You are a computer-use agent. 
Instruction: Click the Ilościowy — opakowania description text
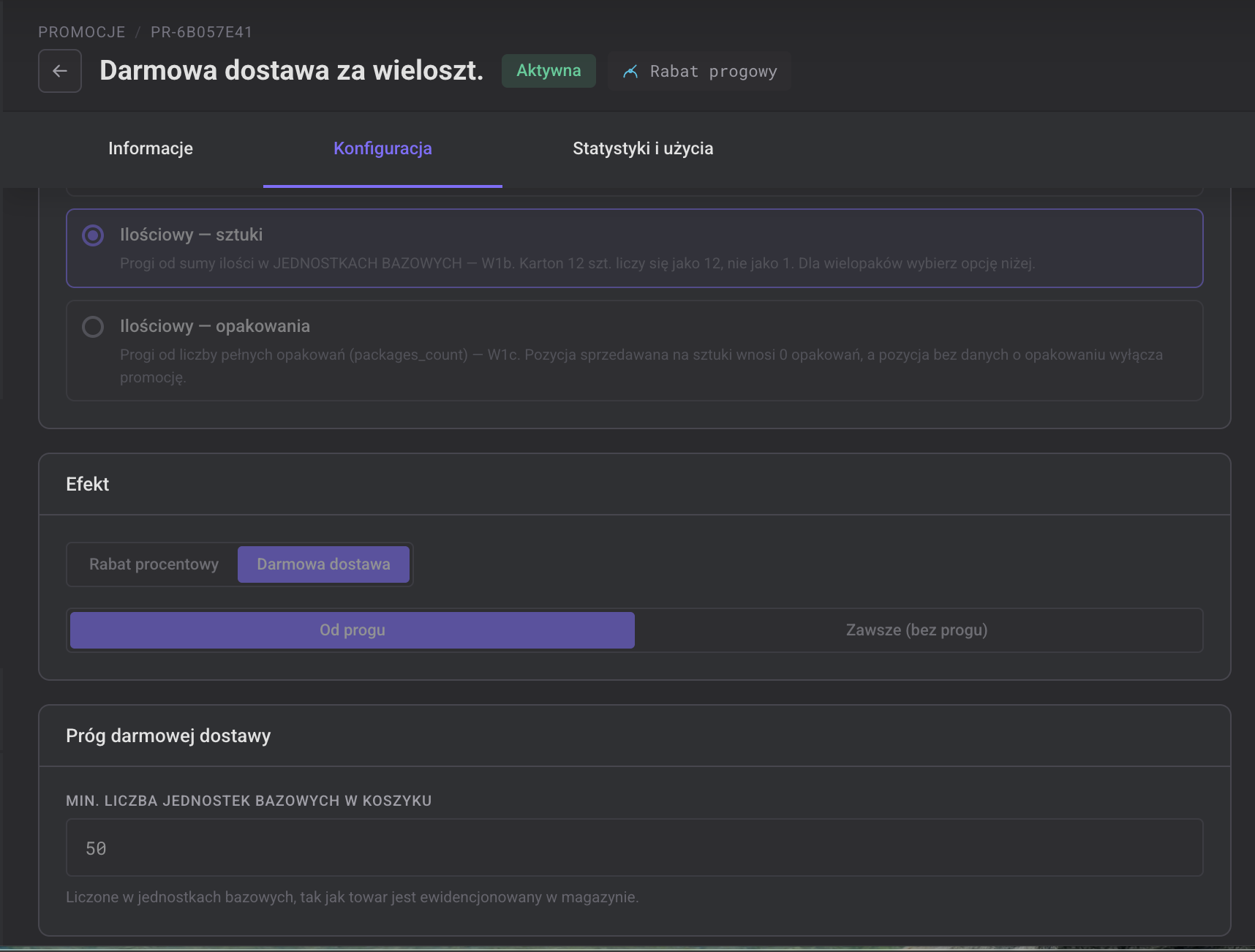click(641, 366)
